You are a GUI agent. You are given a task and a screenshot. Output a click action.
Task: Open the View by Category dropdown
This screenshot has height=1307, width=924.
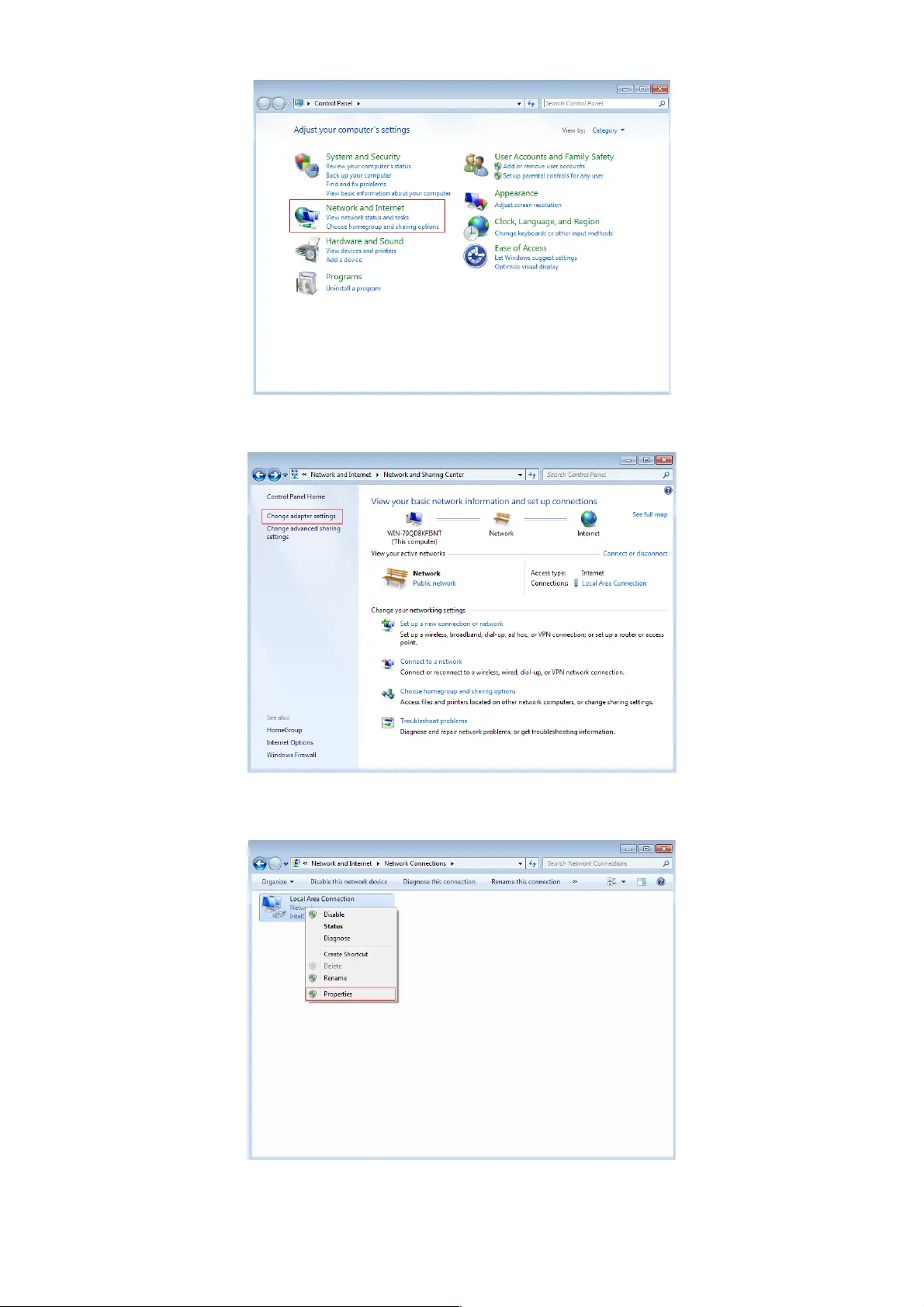608,130
